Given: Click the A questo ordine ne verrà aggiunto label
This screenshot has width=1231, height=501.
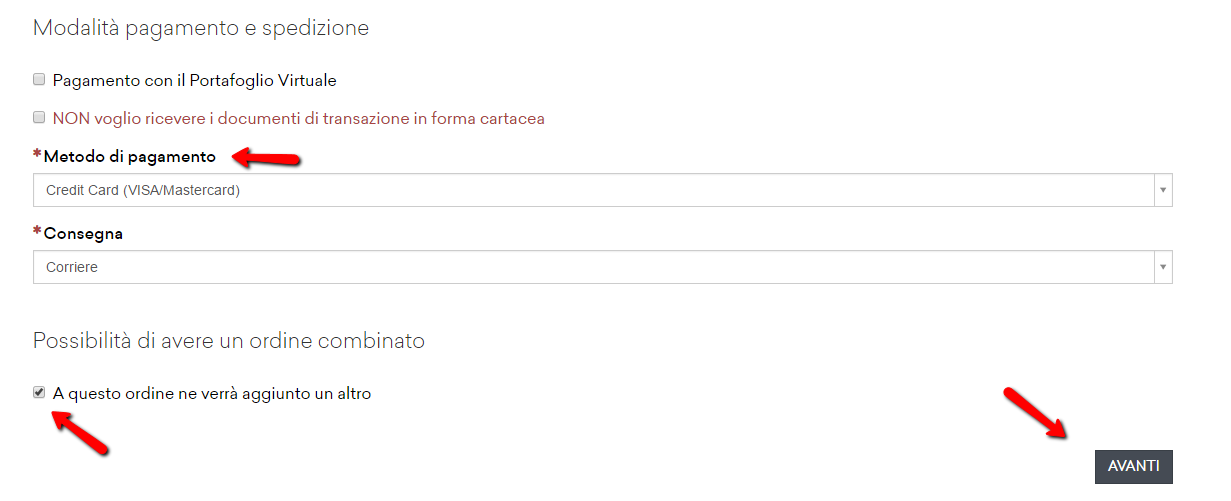Looking at the screenshot, I should pyautogui.click(x=212, y=394).
